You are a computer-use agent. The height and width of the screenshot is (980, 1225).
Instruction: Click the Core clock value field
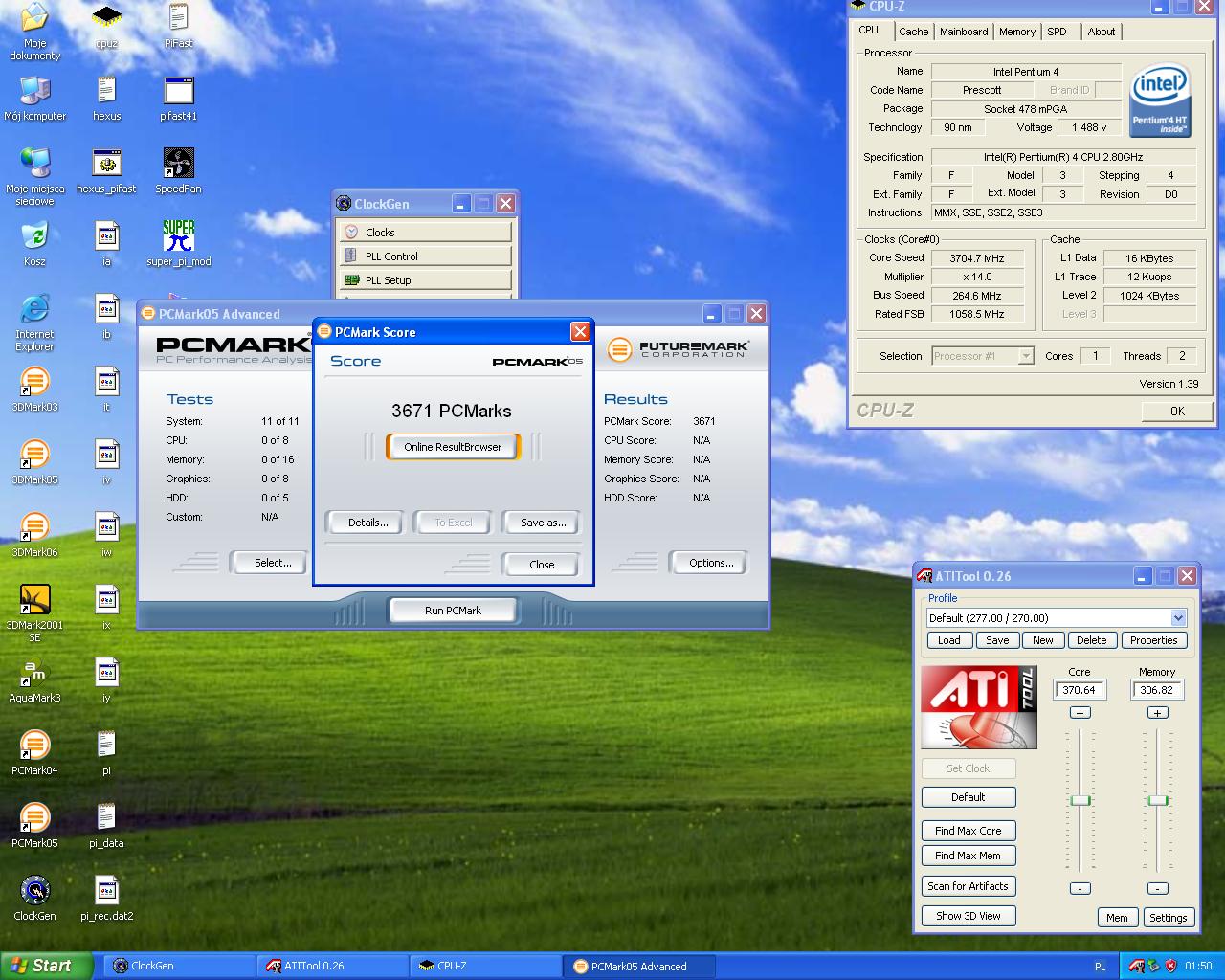coord(1080,690)
